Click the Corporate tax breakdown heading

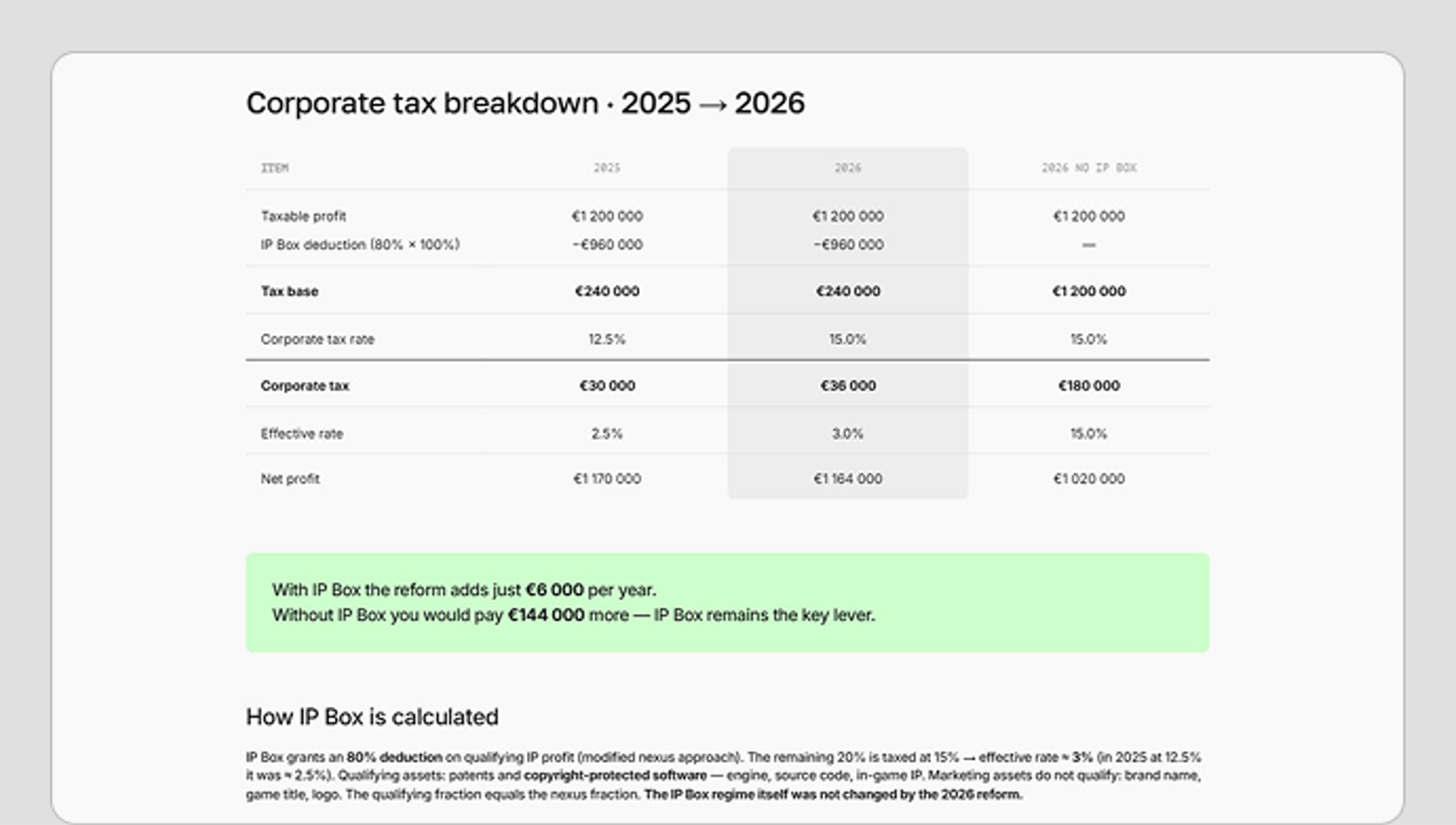point(525,103)
